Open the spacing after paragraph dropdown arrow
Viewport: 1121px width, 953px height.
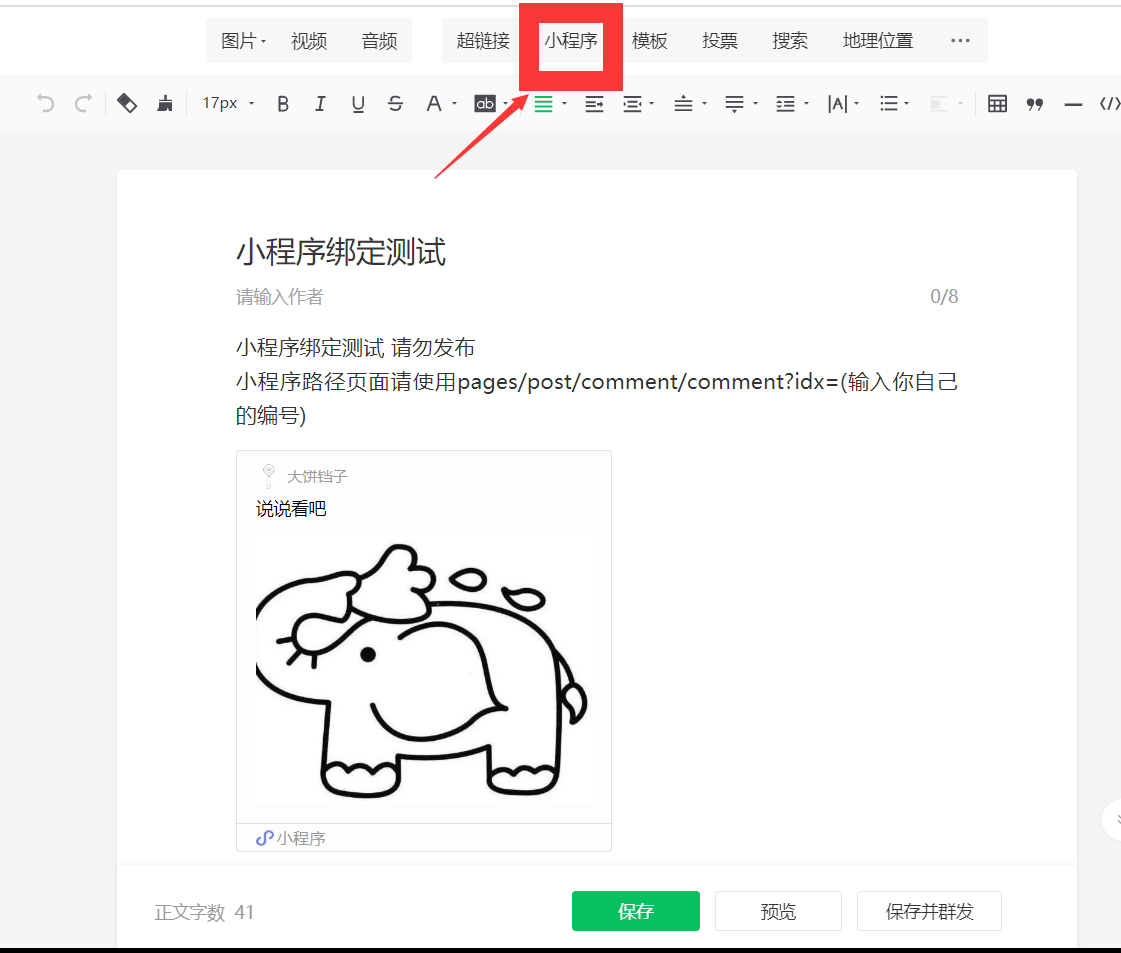[755, 104]
